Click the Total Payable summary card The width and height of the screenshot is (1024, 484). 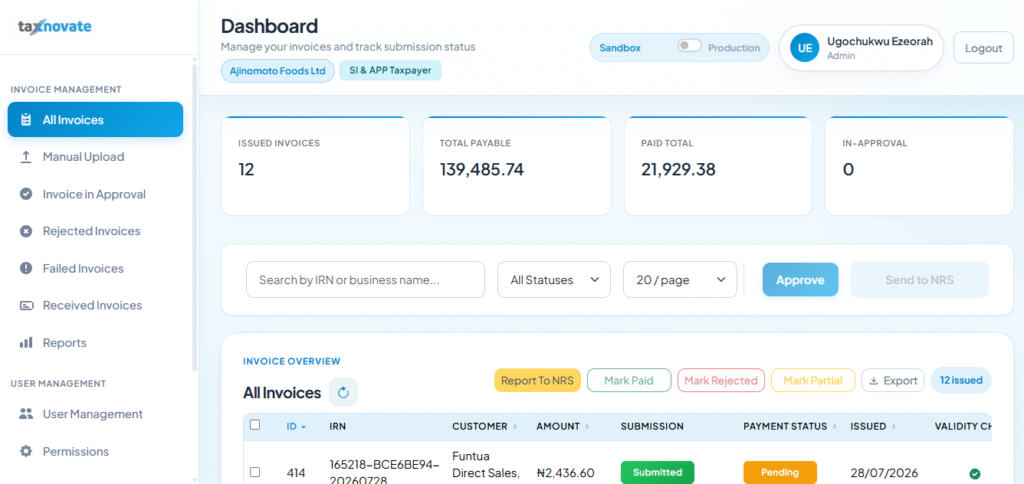[517, 166]
